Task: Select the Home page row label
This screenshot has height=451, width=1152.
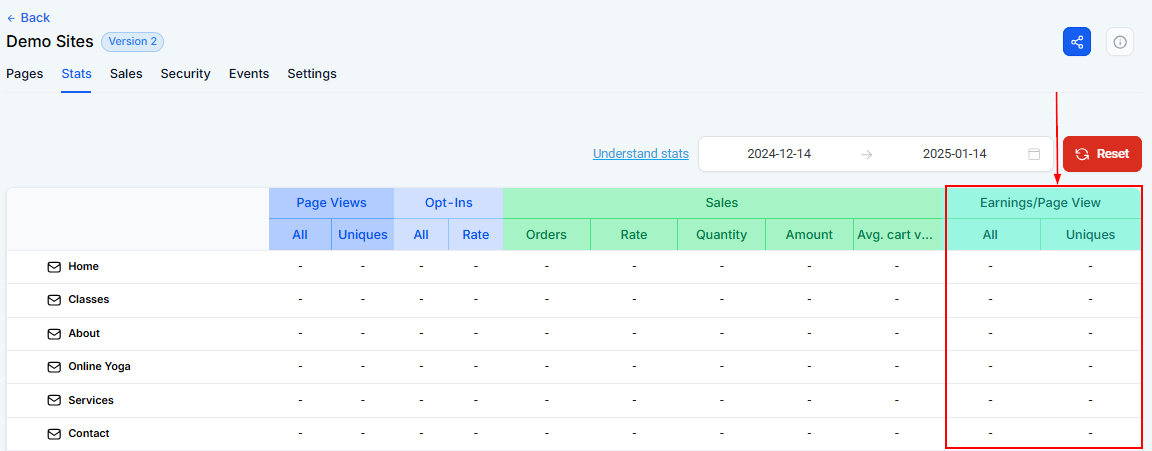Action: click(84, 267)
